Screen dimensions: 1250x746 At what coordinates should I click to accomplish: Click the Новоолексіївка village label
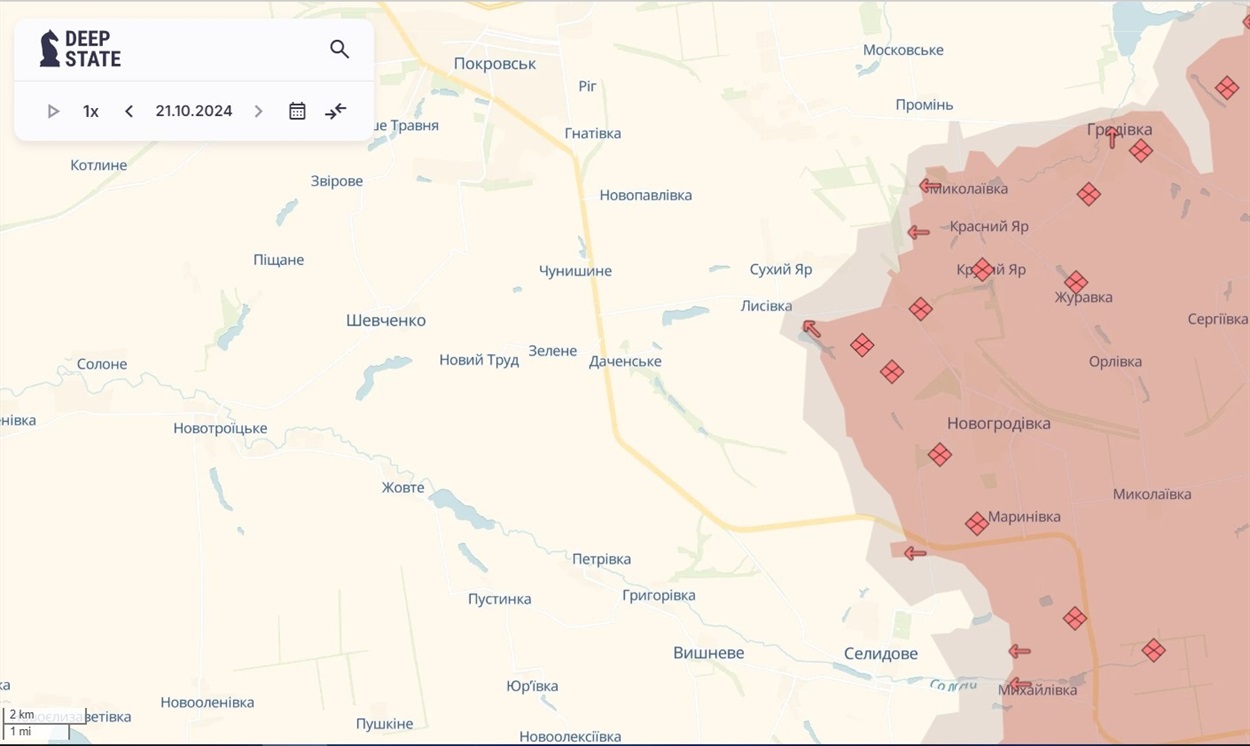(570, 737)
